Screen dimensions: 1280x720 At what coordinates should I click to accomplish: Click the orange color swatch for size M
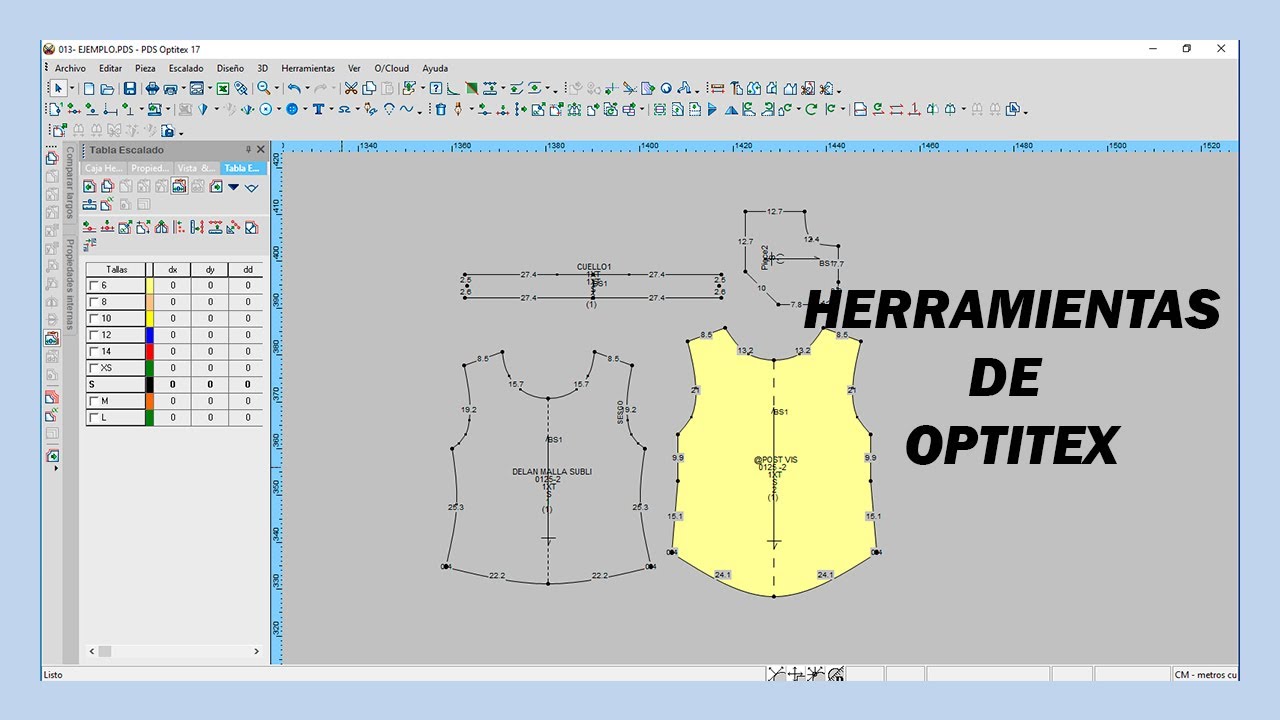(x=150, y=400)
